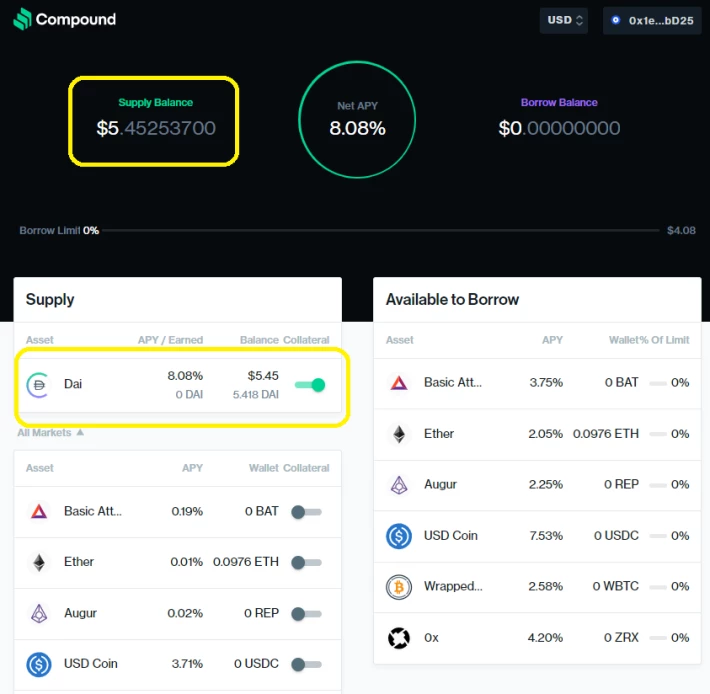Click the Basic Att... icon in Supply markets
The height and width of the screenshot is (694, 710).
[39, 511]
